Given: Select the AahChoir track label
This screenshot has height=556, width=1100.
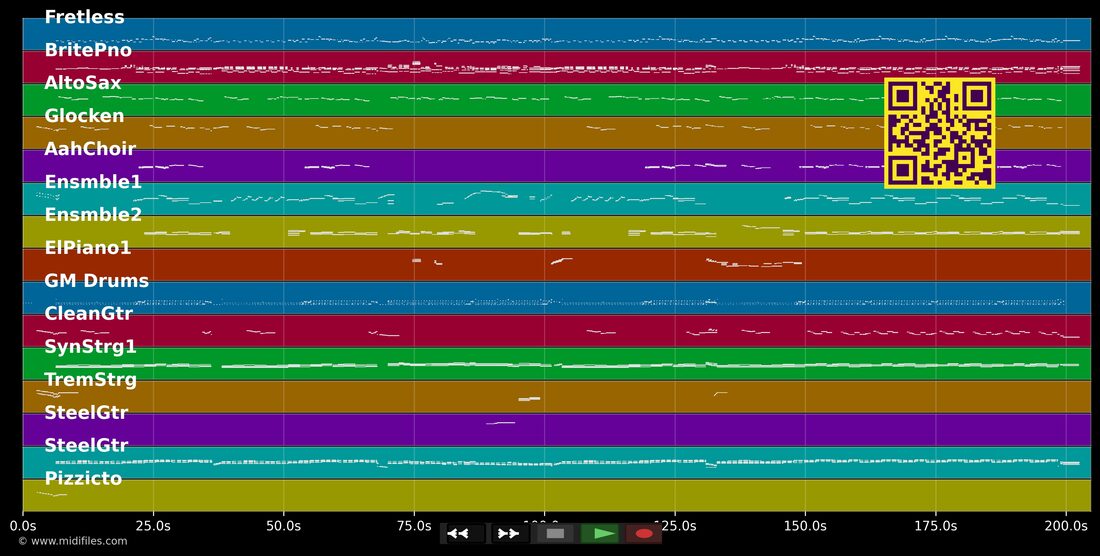Looking at the screenshot, I should click(90, 149).
